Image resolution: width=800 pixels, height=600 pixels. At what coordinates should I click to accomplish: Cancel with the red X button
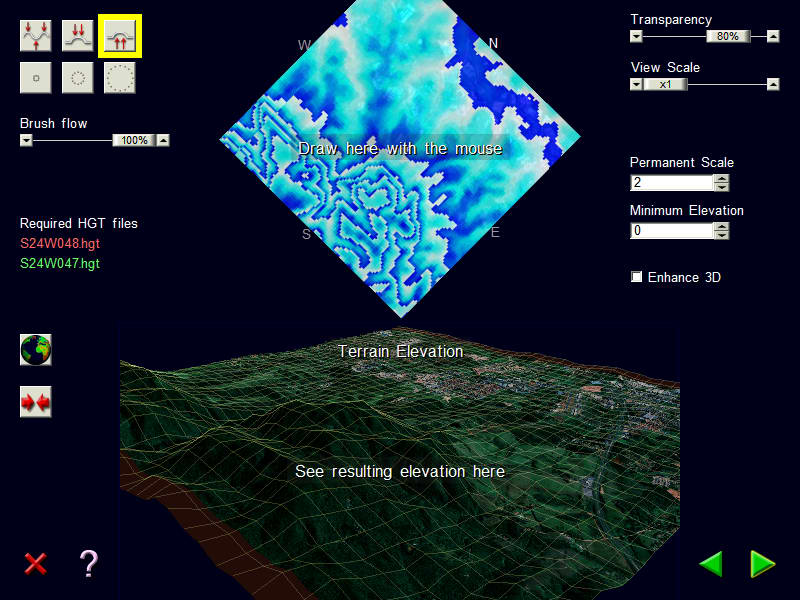[36, 563]
